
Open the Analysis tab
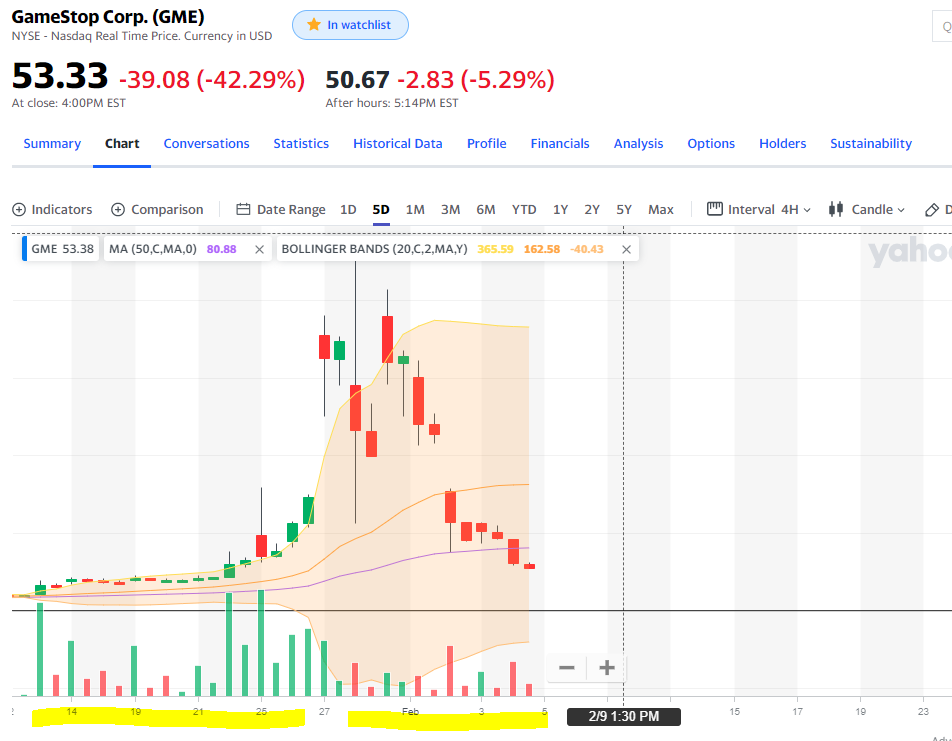click(x=638, y=143)
